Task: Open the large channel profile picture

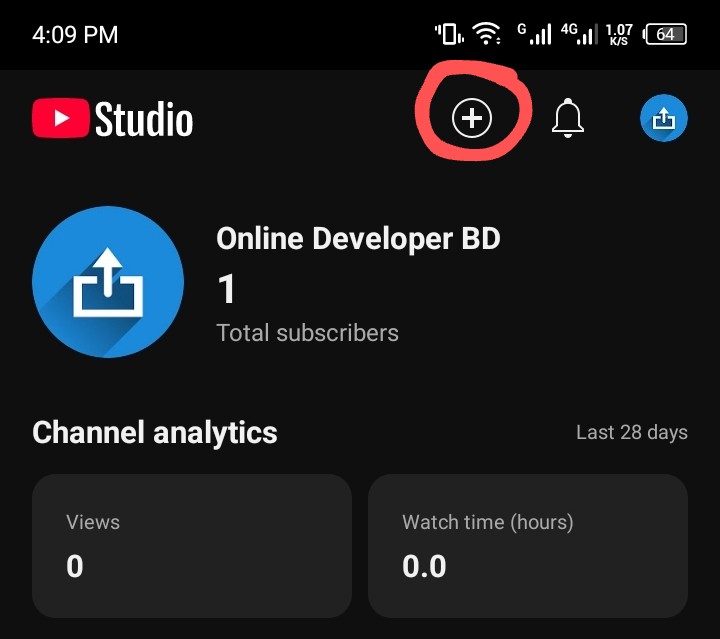Action: [x=108, y=282]
